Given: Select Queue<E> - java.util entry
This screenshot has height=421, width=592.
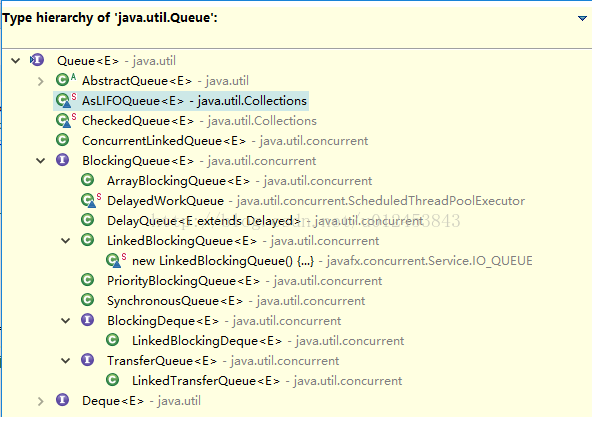Looking at the screenshot, I should (x=116, y=61).
